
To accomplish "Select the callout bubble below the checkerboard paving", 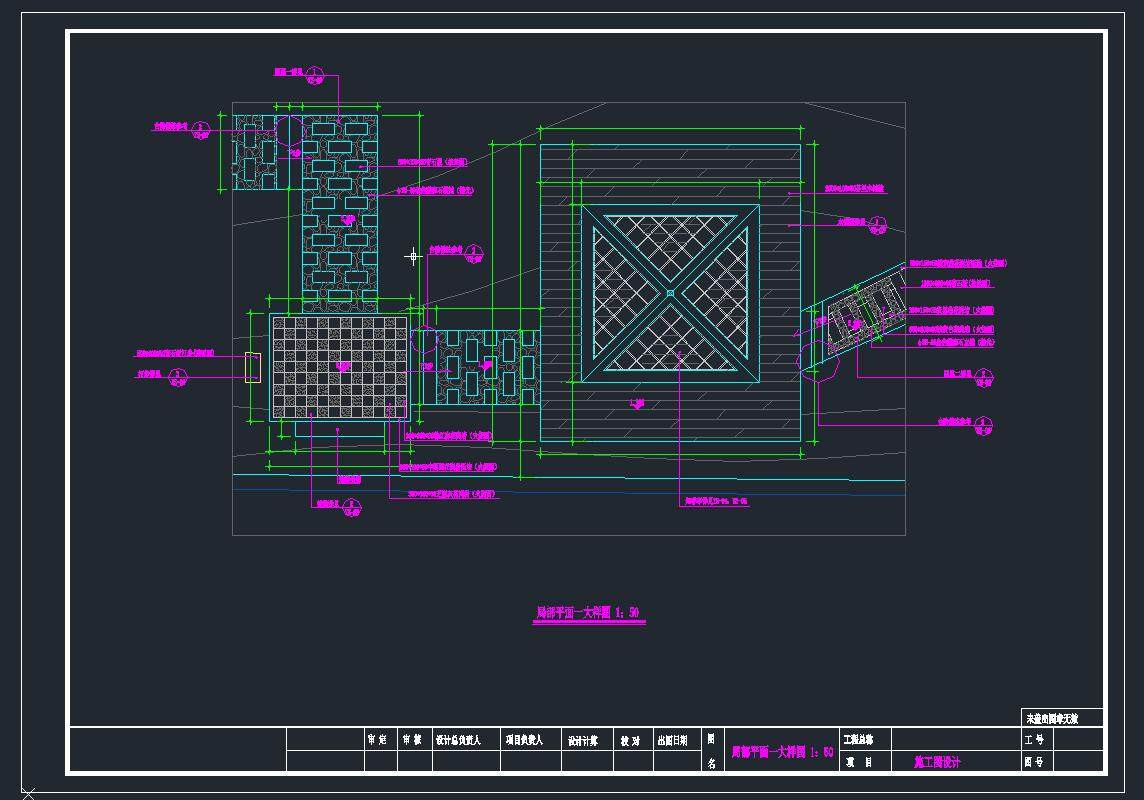I will (x=350, y=507).
